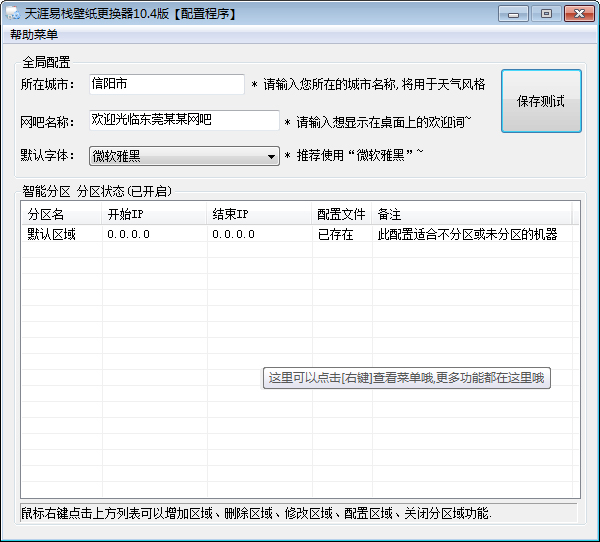
Task: Close the 天涯易栈壁纸更换器 window
Action: click(577, 13)
